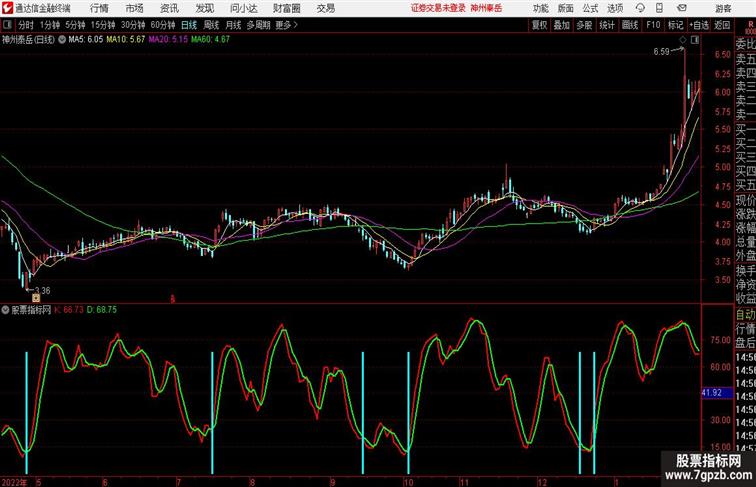Click the 6.59 high price label
The width and height of the screenshot is (756, 487).
click(662, 52)
